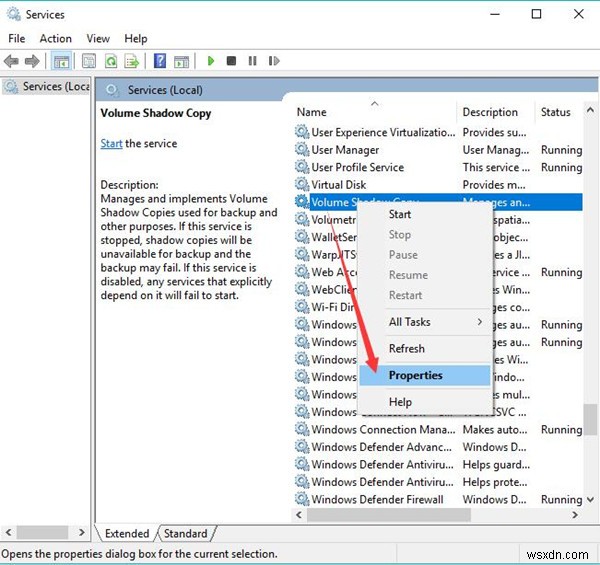Switch to the Standard tab
This screenshot has width=600, height=565.
click(186, 533)
